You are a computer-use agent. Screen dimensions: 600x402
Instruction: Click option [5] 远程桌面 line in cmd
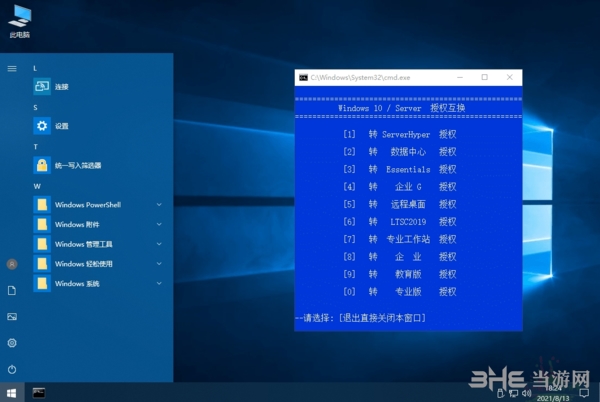tap(399, 204)
